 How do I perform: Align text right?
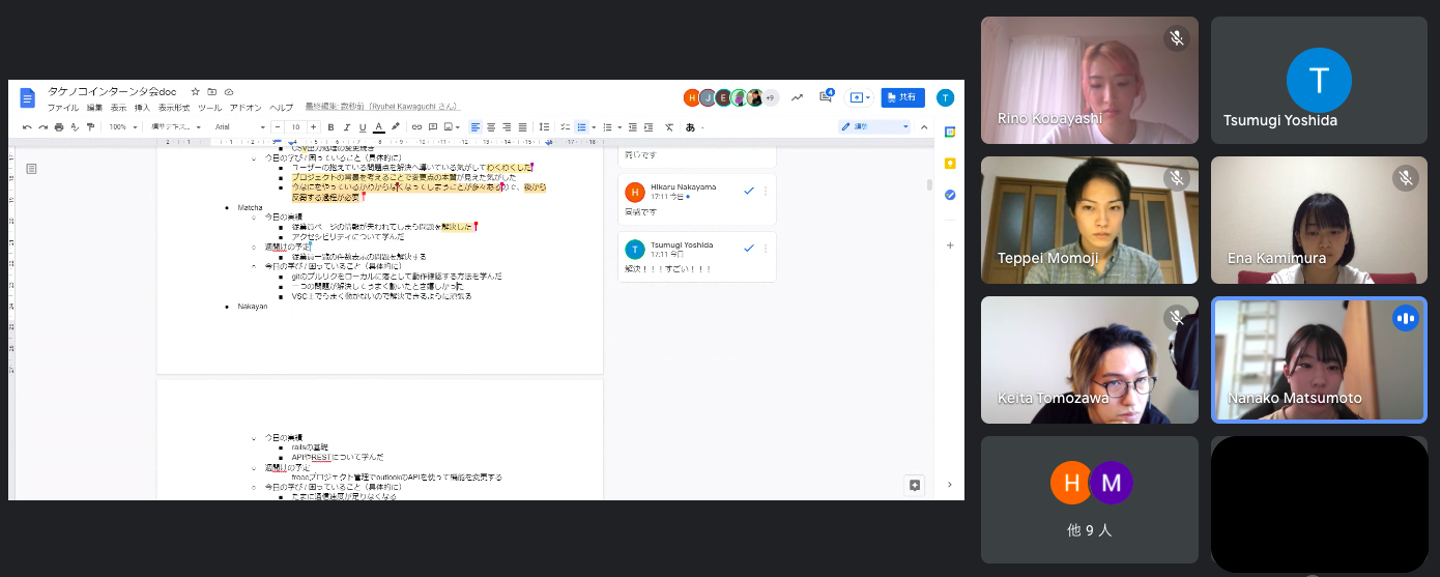coord(507,127)
